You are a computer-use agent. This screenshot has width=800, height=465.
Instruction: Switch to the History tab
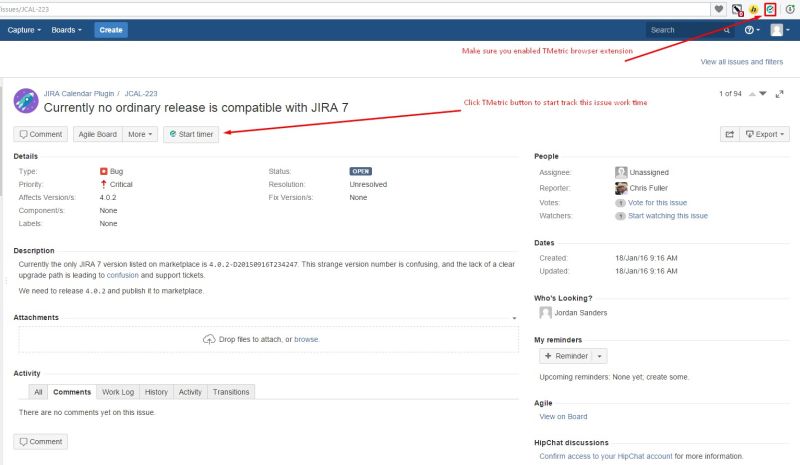point(156,392)
